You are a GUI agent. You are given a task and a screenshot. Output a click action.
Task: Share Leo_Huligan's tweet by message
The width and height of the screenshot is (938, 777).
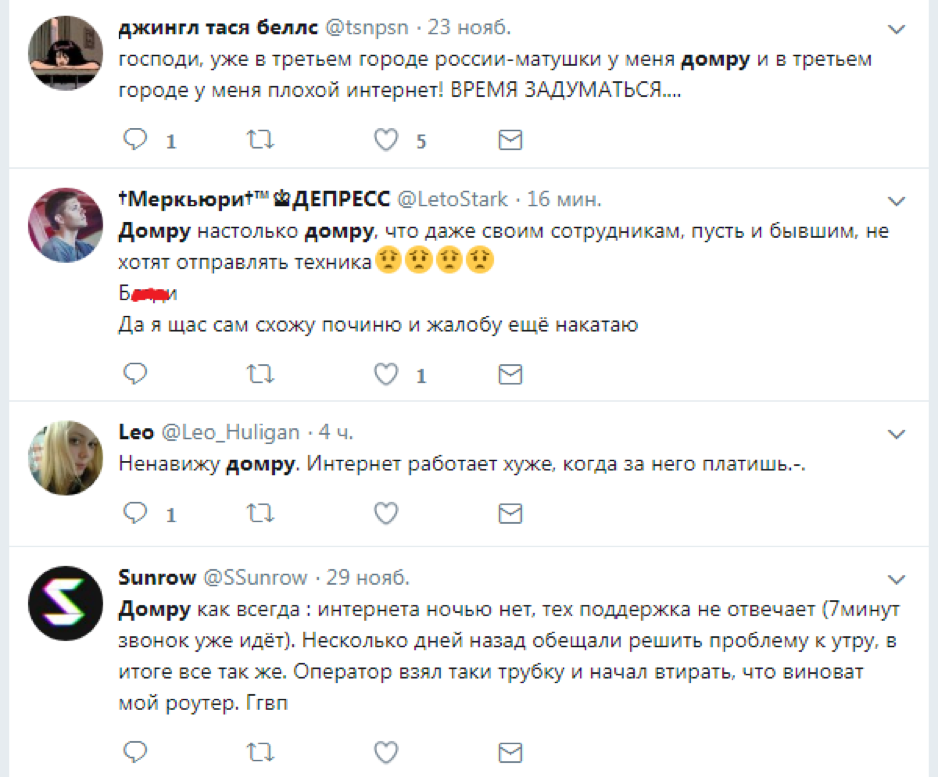510,514
